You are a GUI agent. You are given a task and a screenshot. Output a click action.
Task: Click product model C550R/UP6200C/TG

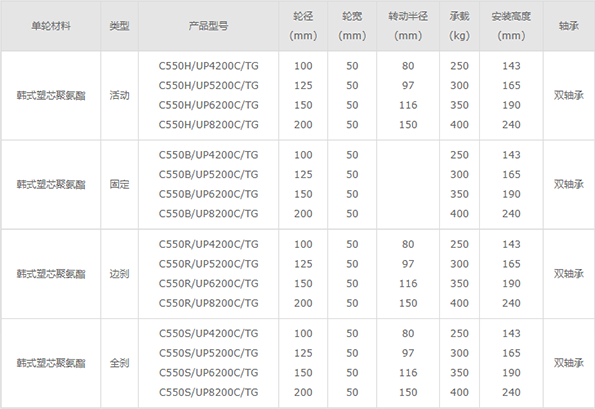[208, 283]
